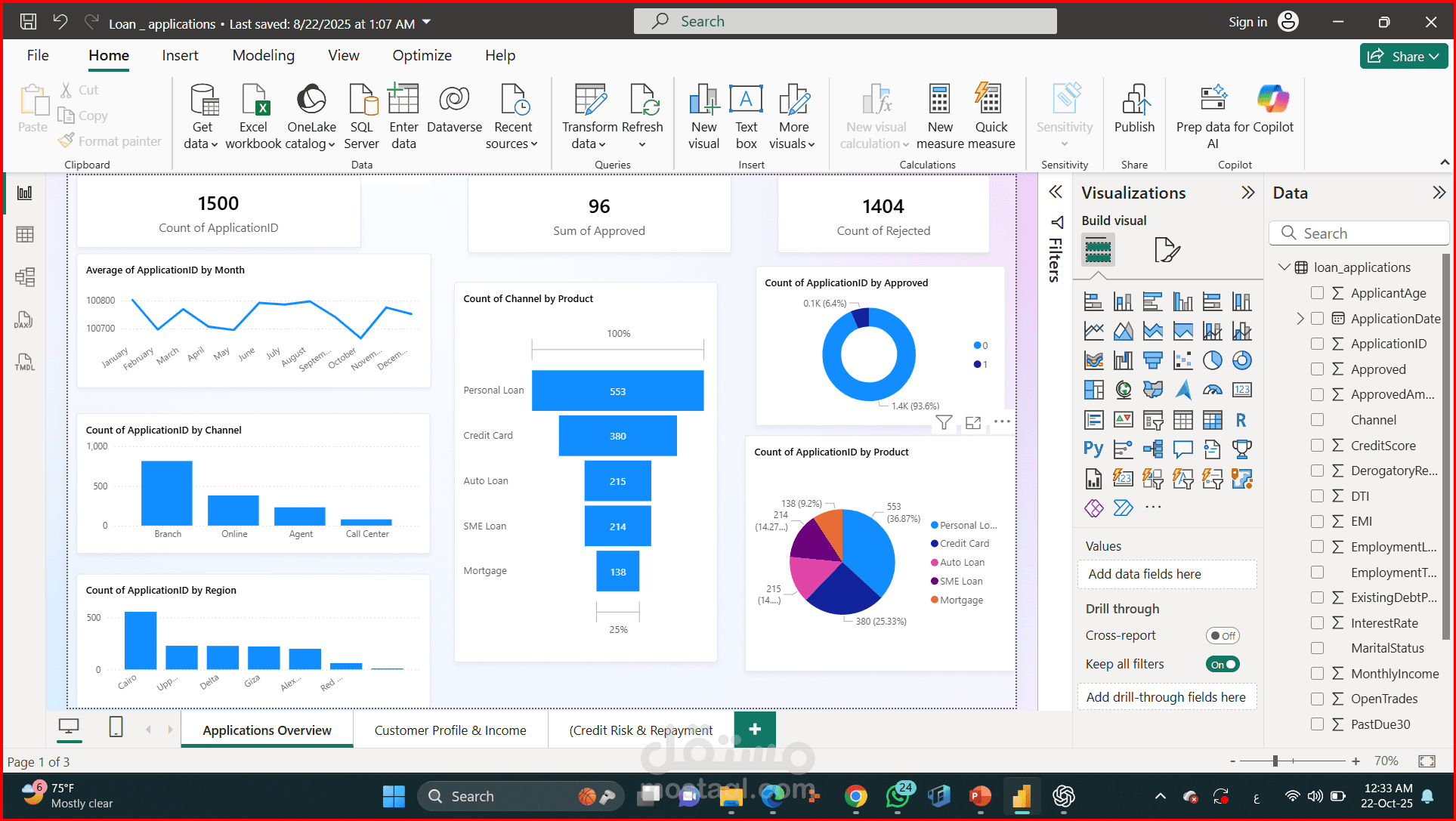Expand the ApplicationDate field hierarchy
The image size is (1456, 821).
[1302, 318]
